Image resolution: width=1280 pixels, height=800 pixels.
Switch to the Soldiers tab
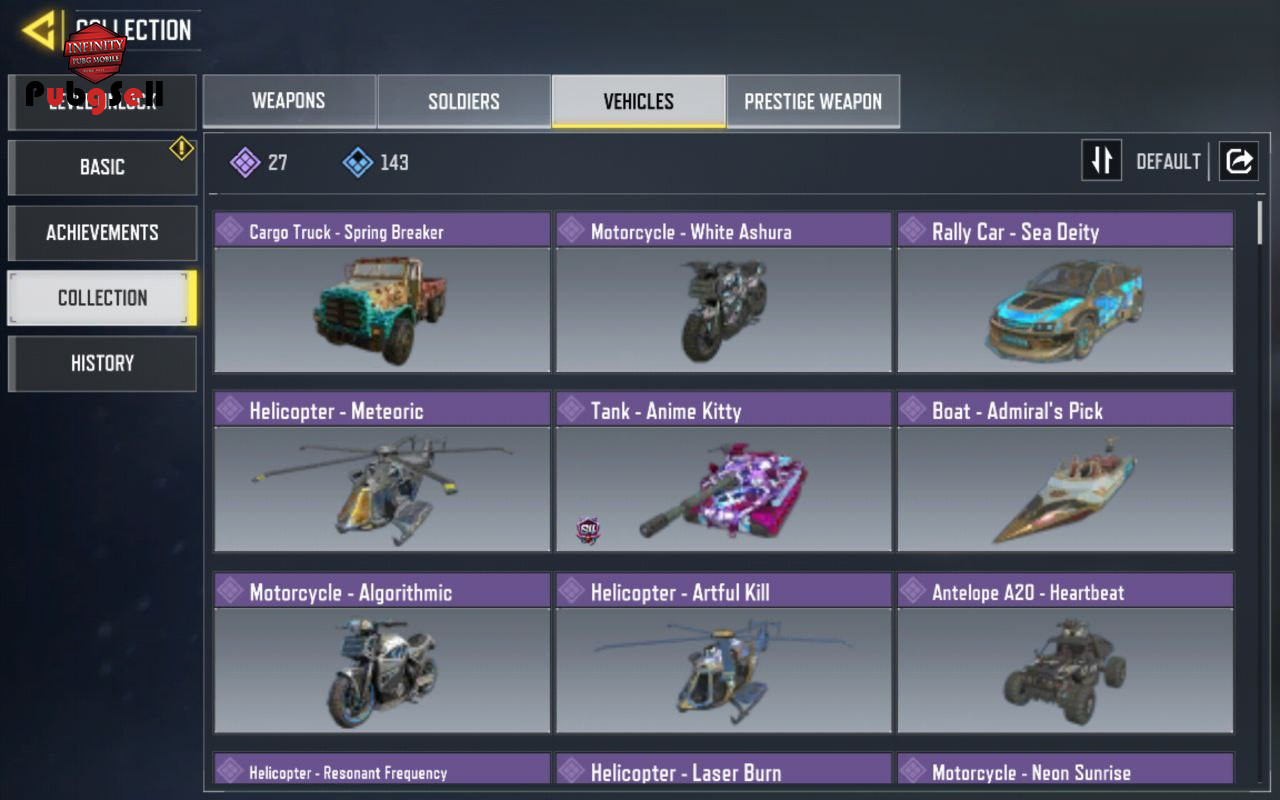[464, 101]
